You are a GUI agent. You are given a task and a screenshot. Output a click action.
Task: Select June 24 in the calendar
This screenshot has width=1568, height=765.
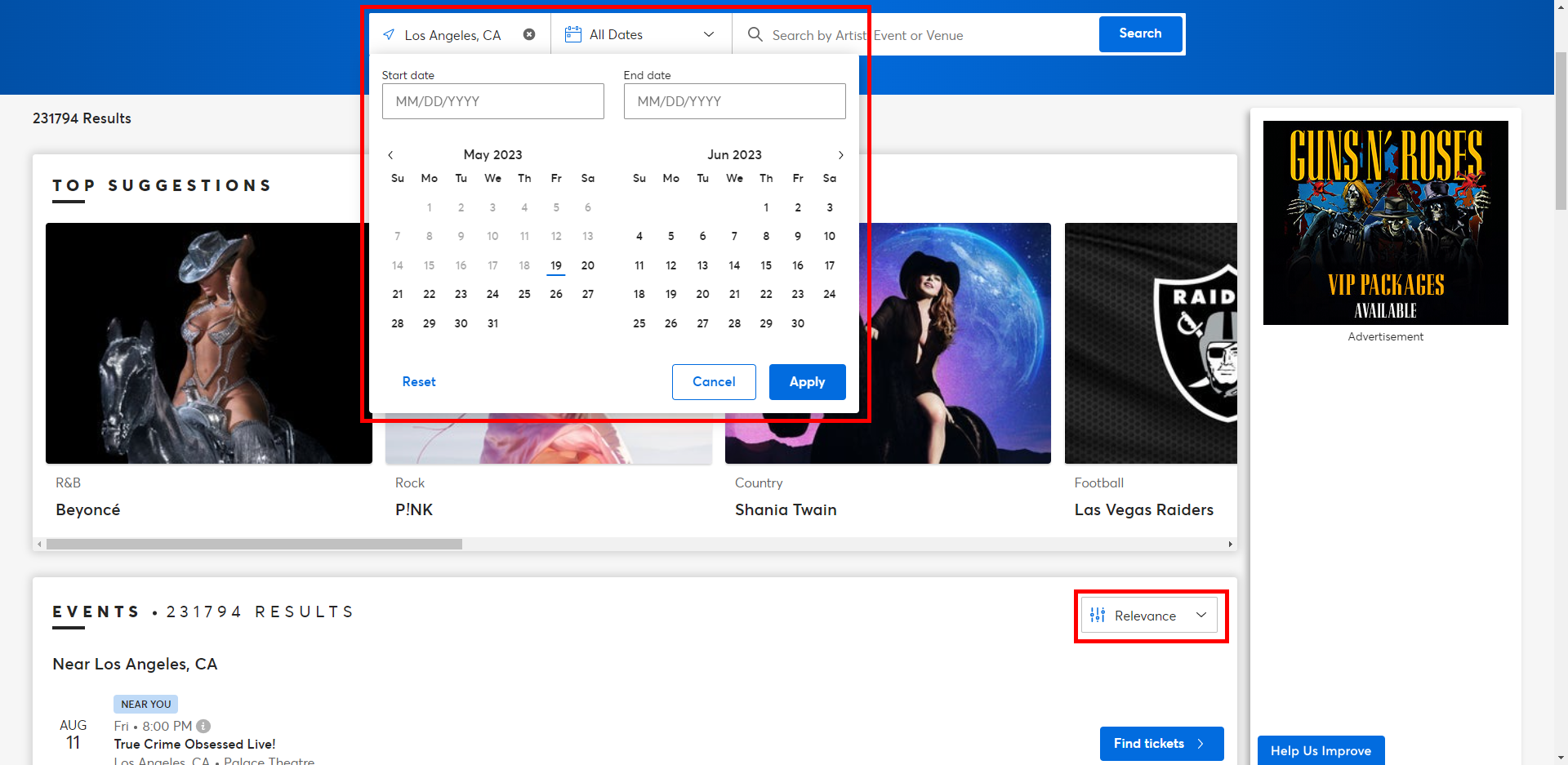point(830,294)
